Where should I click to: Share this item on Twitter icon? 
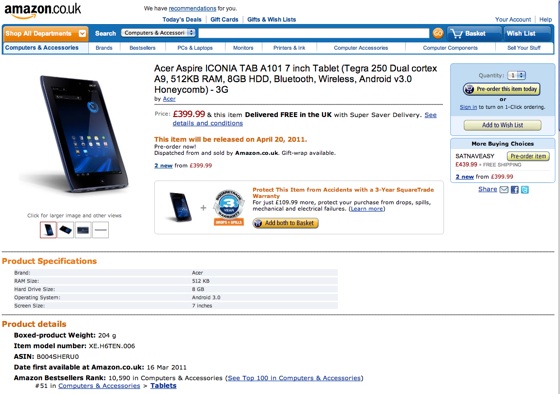tap(525, 190)
